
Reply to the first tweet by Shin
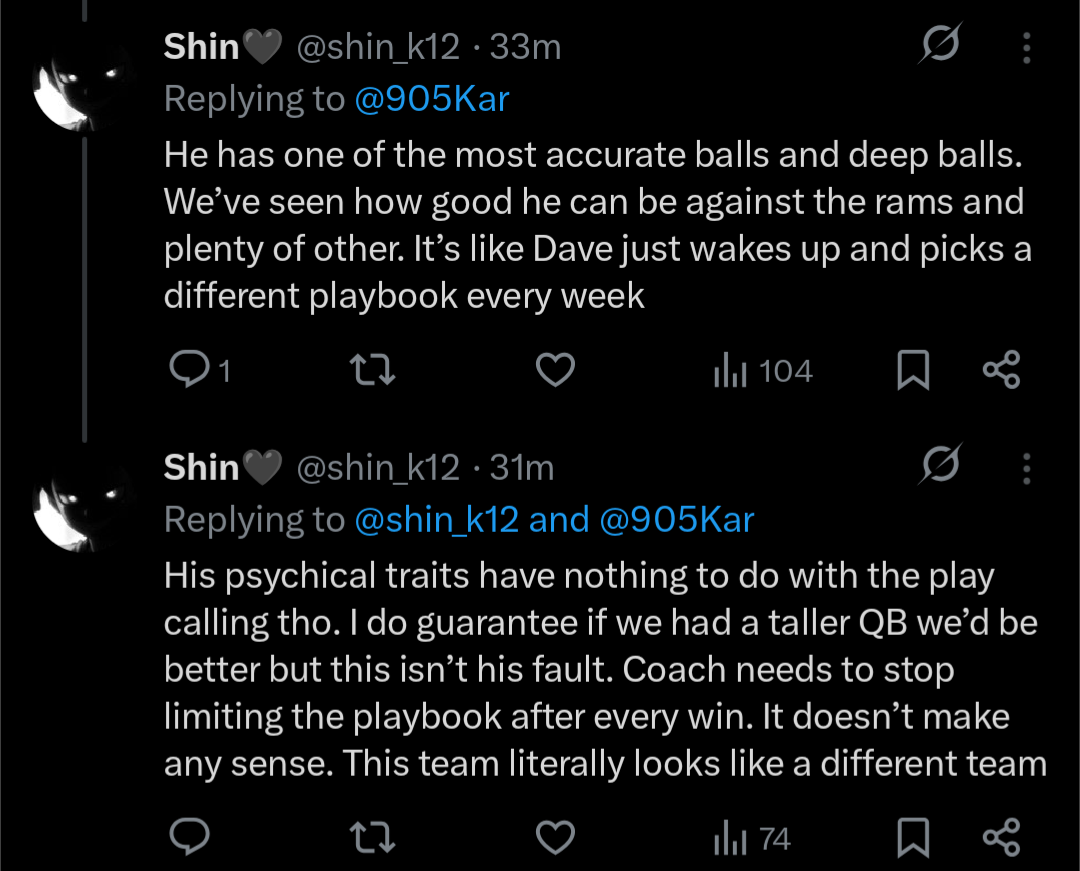click(187, 371)
